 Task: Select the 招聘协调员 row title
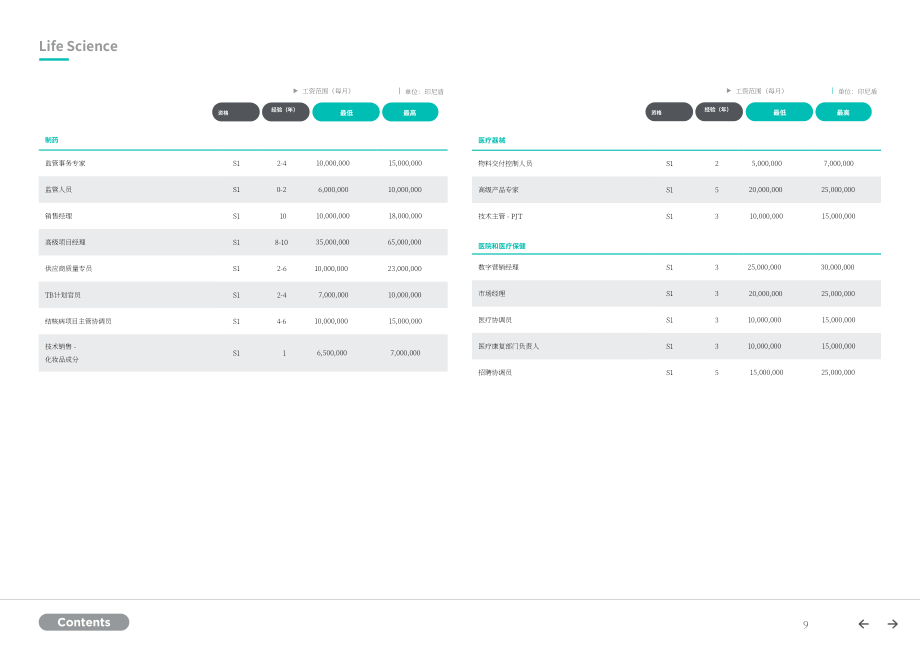coord(495,372)
